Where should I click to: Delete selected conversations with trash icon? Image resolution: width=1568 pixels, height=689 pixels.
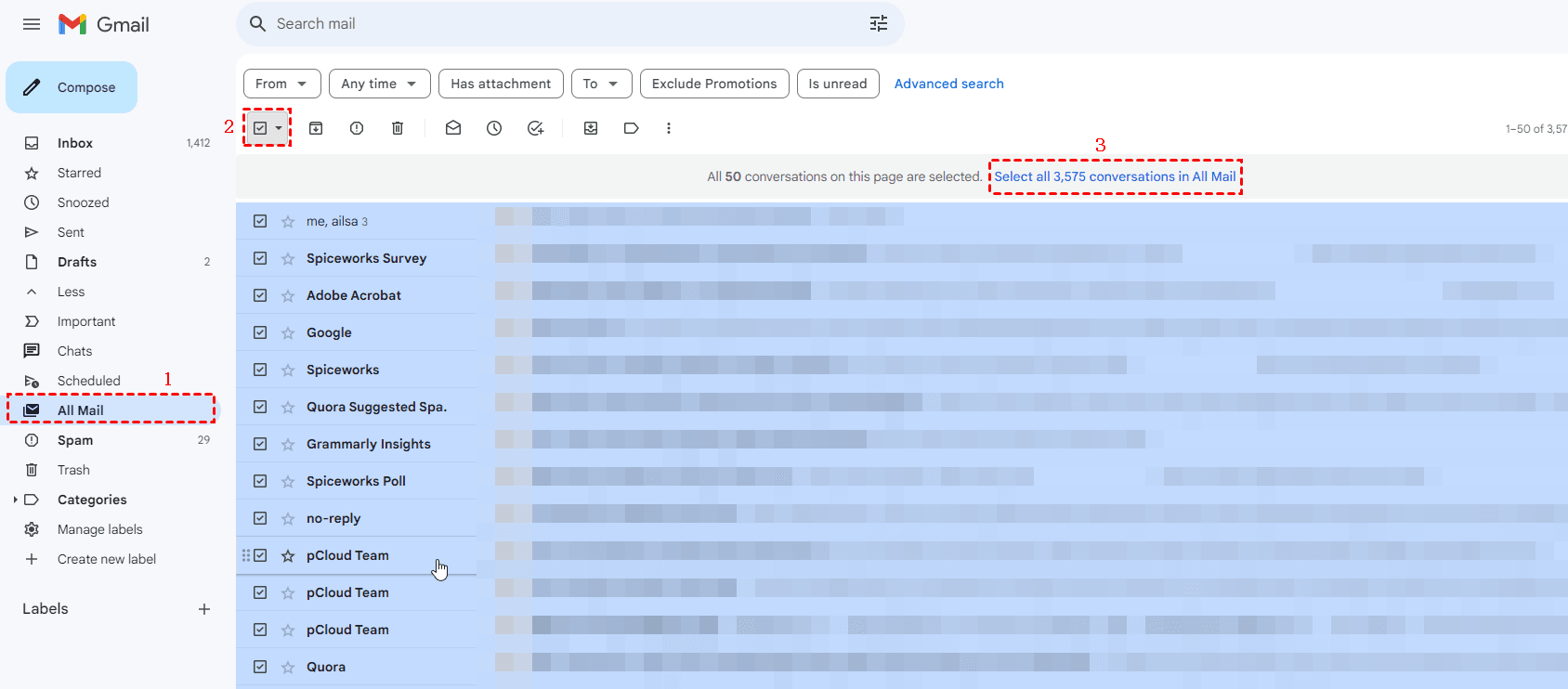398,128
